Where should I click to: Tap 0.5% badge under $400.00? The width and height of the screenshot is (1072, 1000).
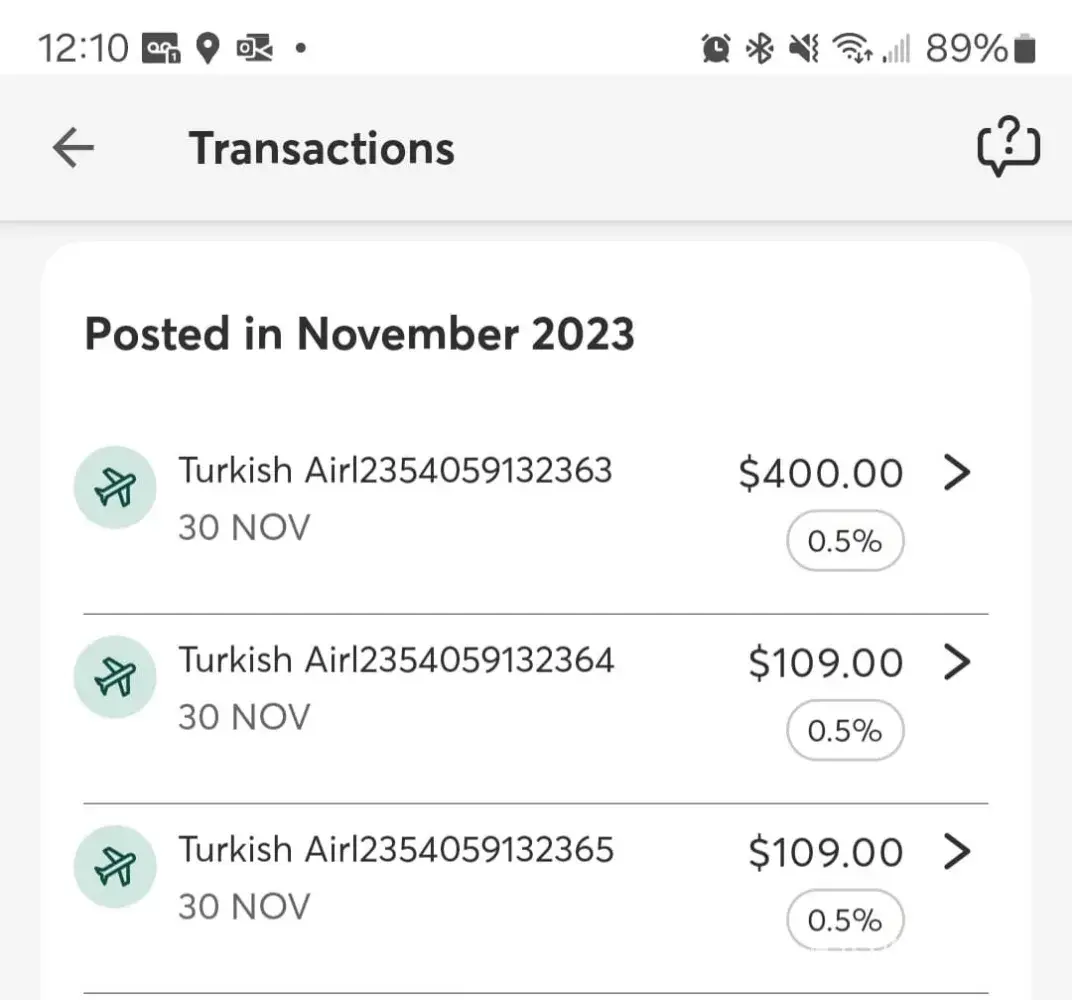coord(845,542)
